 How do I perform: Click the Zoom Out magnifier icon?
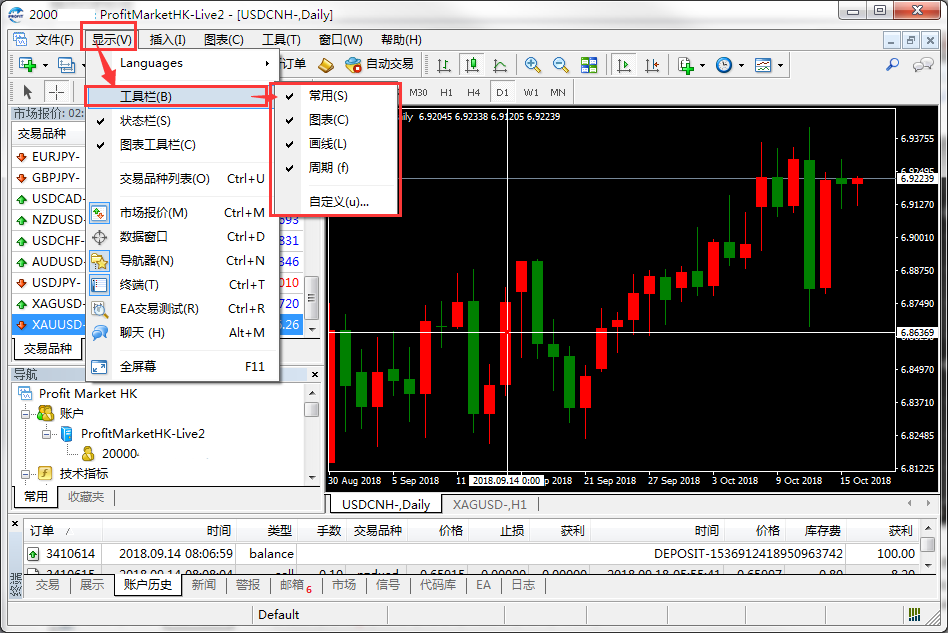[561, 65]
